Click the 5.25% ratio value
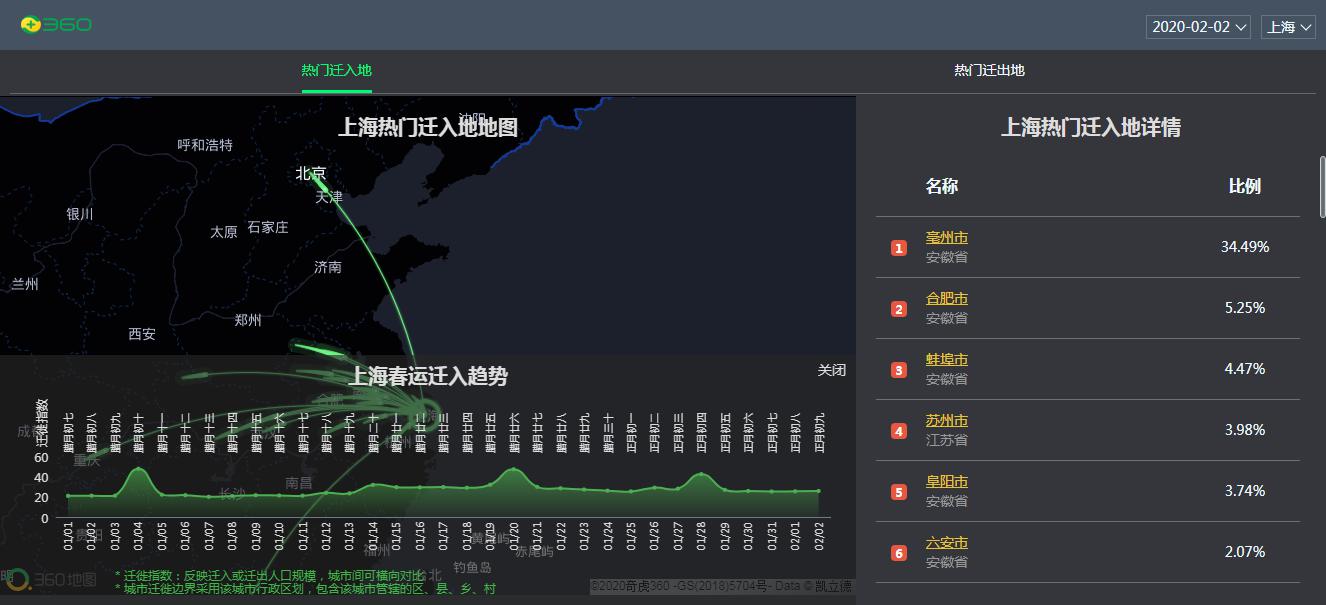 click(x=1245, y=308)
